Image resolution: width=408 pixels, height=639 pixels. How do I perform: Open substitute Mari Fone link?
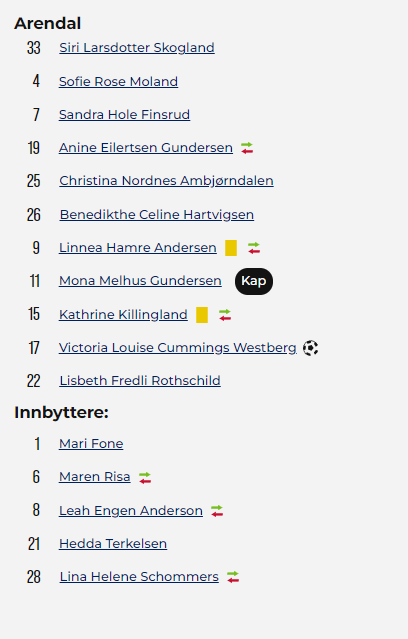click(91, 443)
